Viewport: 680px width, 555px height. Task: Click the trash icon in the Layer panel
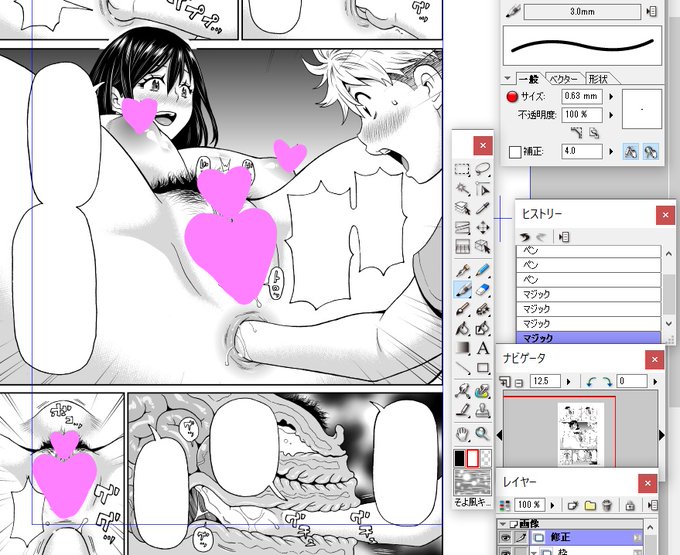(607, 505)
